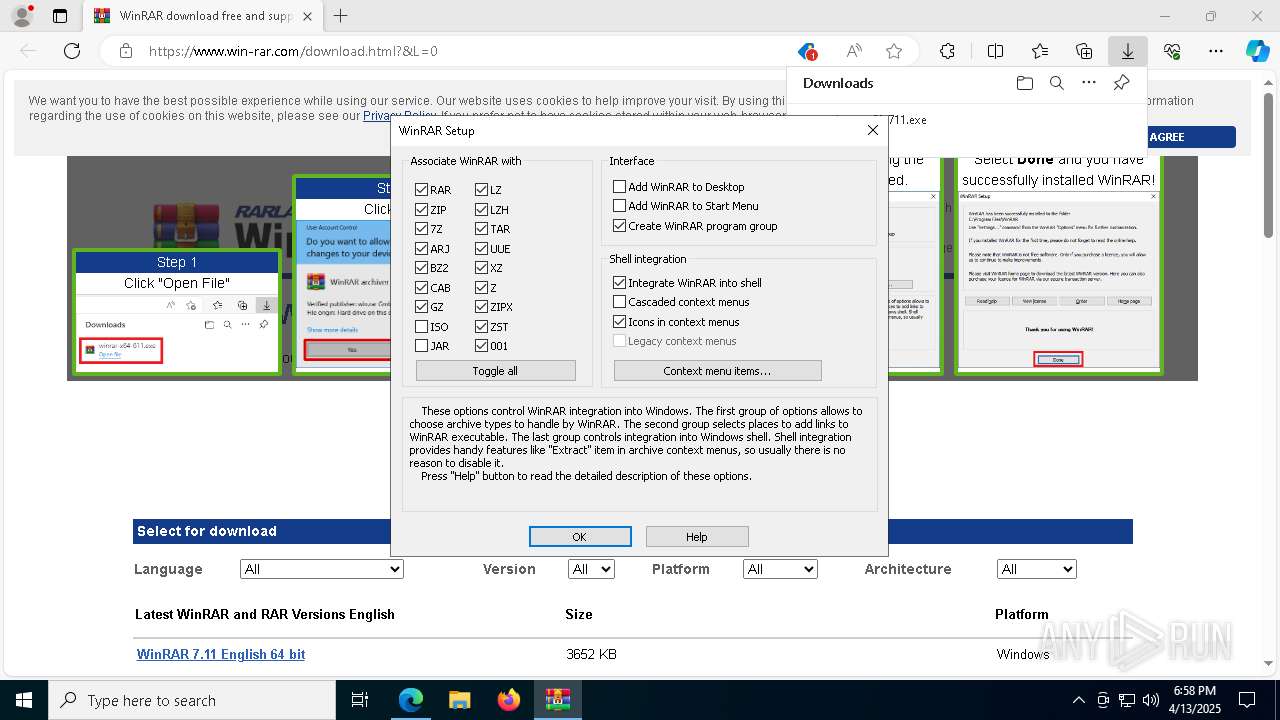Click the Downloads toolbar arrow icon
Screen dimensions: 1280x720
point(1127,51)
